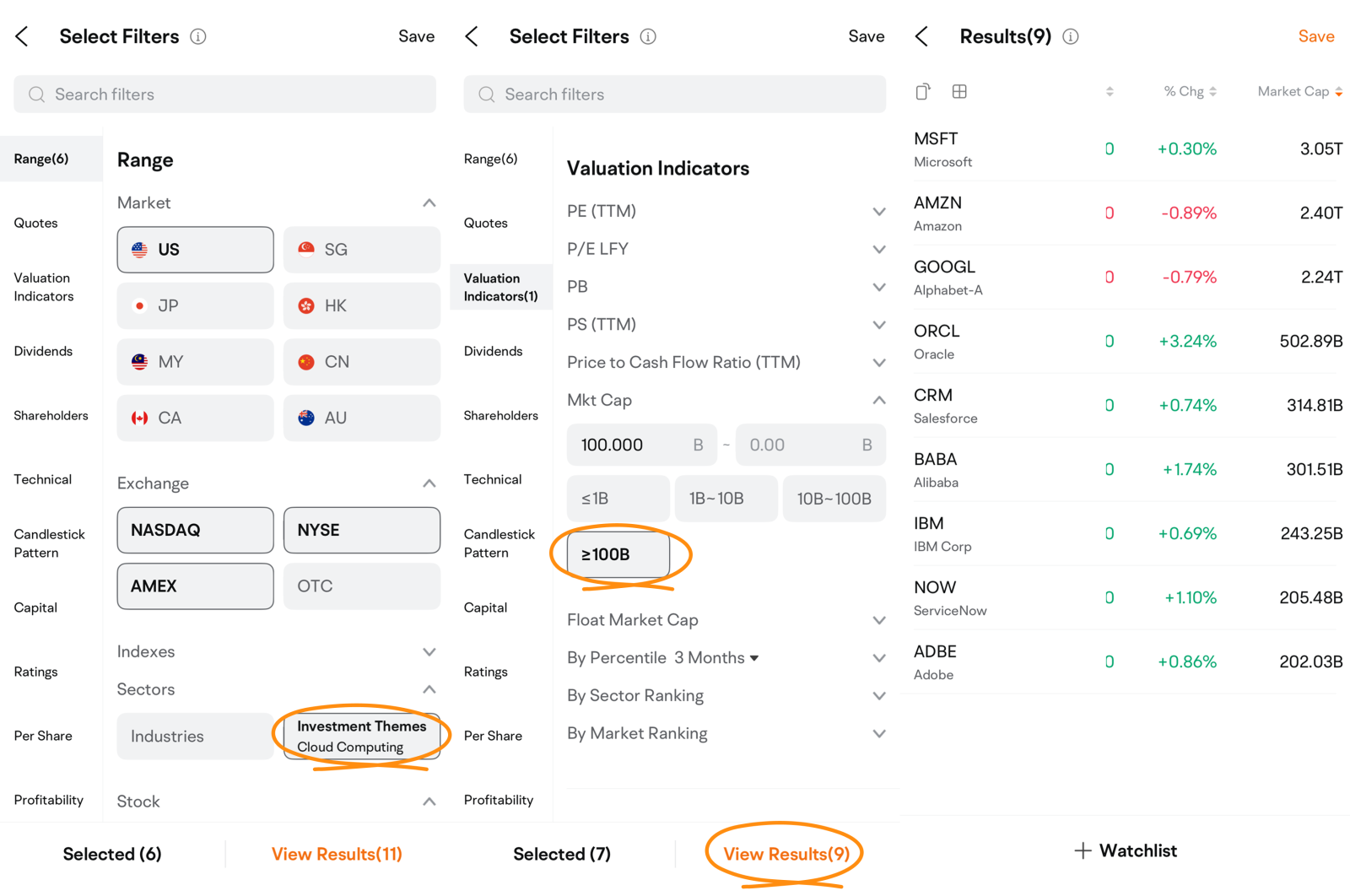Sort results by Market Cap
Screen dimensions: 1350x896
[x=1300, y=91]
